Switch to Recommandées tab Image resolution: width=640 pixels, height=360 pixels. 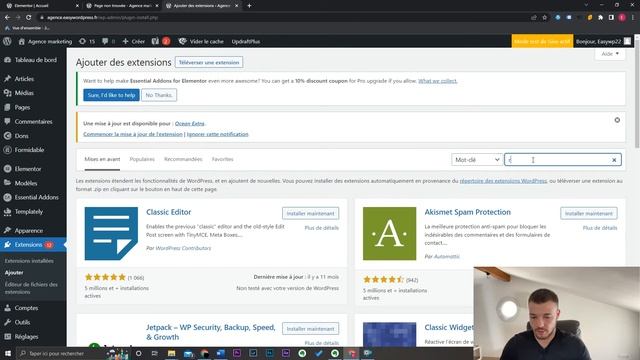click(x=183, y=159)
